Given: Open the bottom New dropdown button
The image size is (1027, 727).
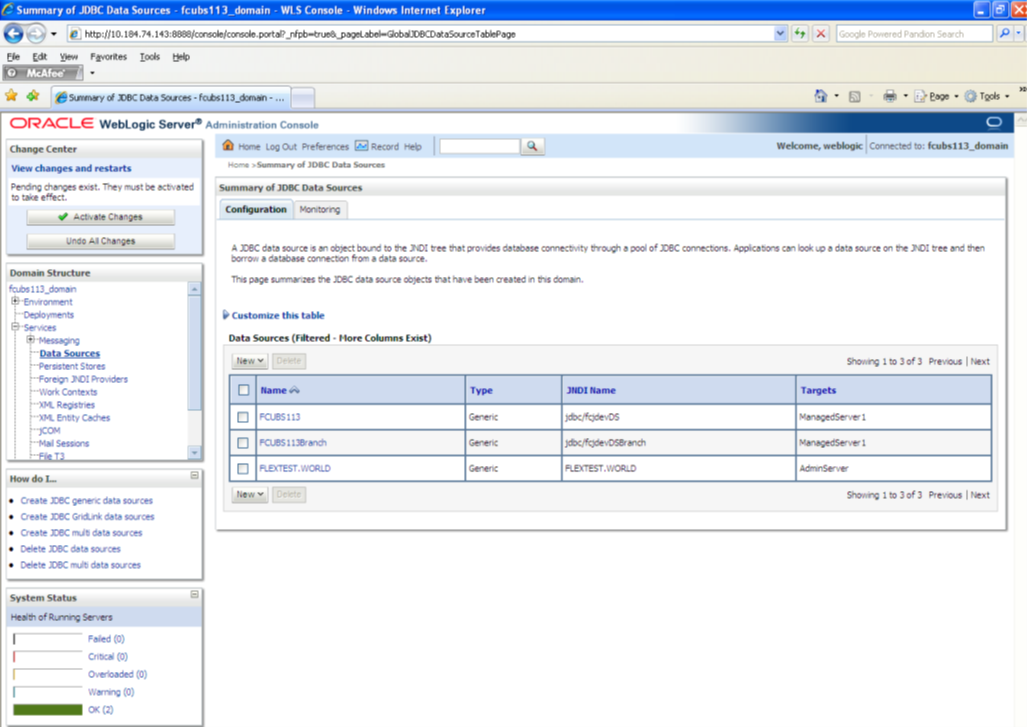Looking at the screenshot, I should click(x=250, y=494).
